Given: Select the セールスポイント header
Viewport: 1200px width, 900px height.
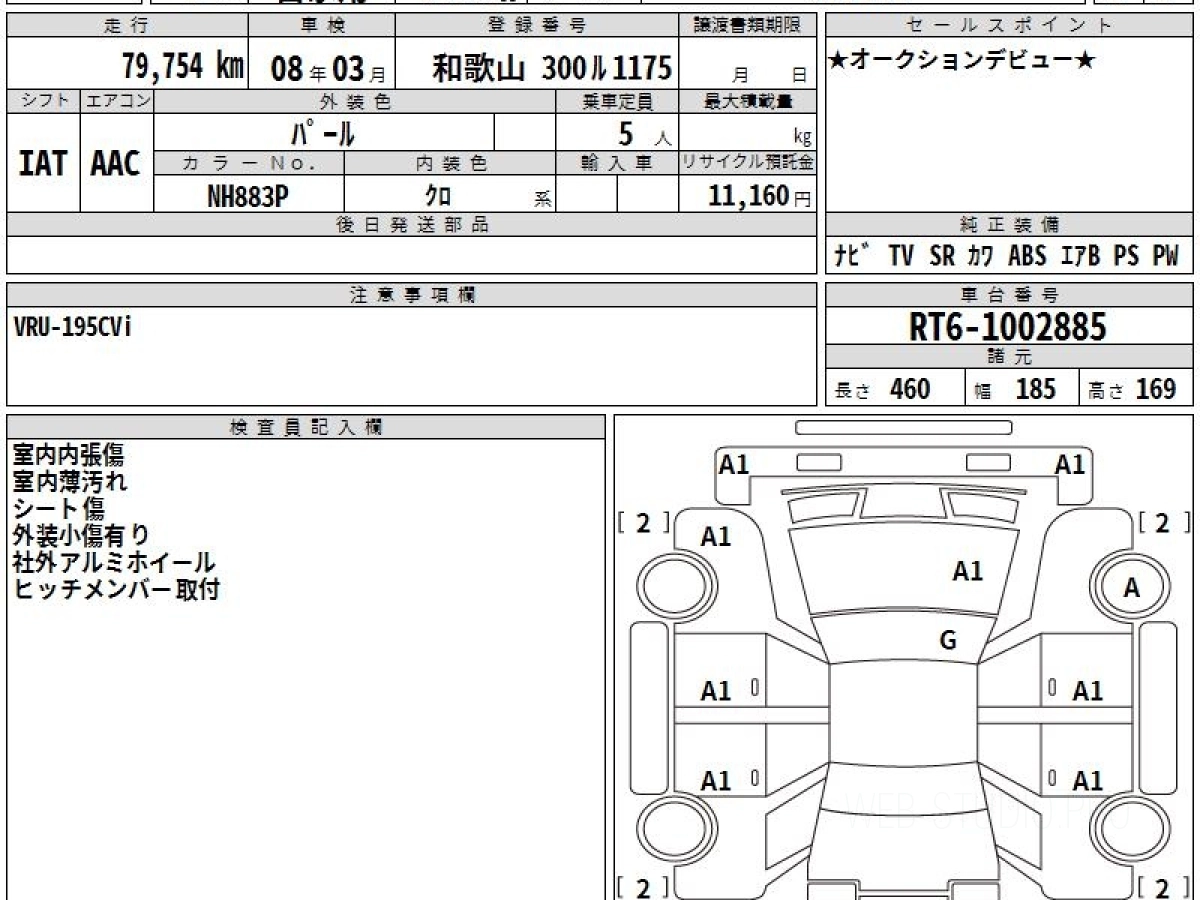Looking at the screenshot, I should 1010,25.
